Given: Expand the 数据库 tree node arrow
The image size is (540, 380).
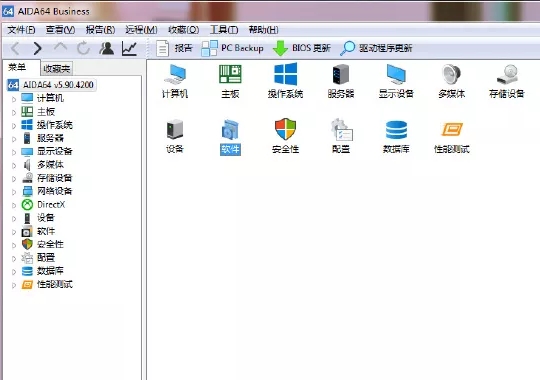Looking at the screenshot, I should [14, 272].
